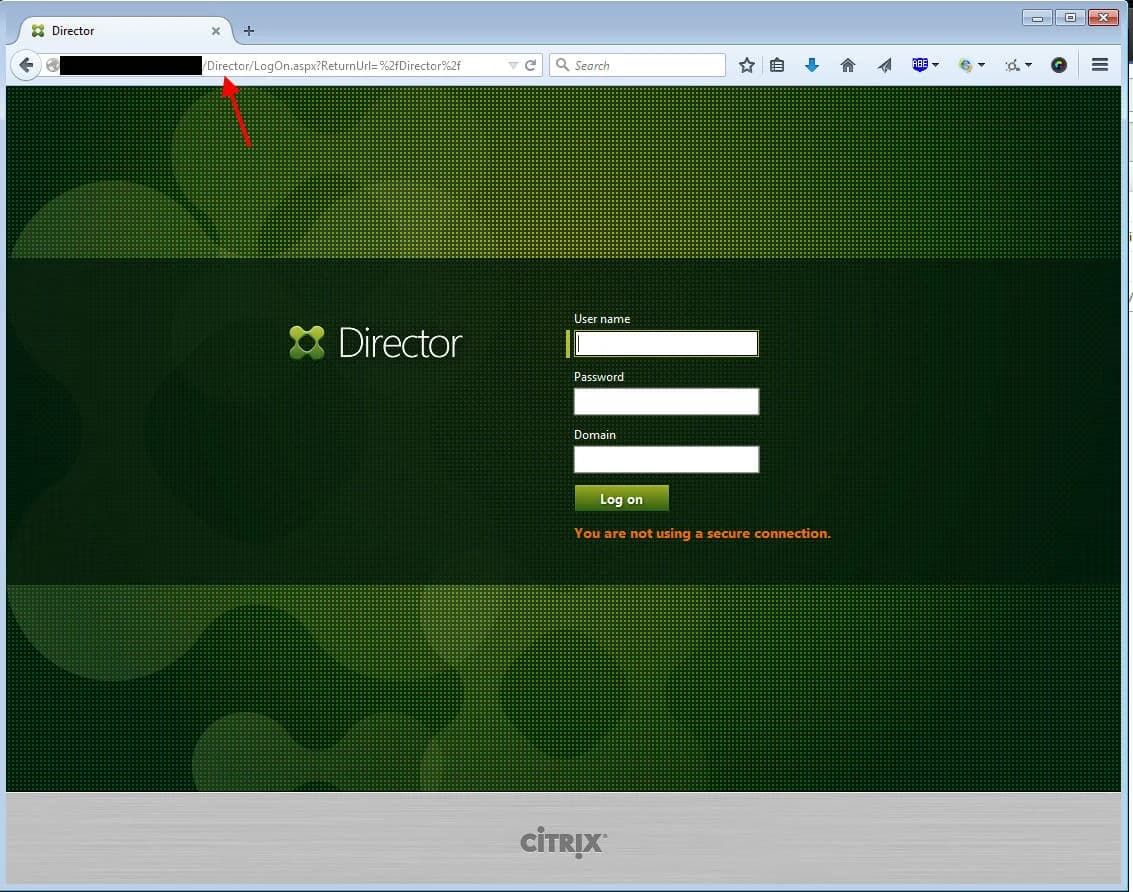Click the Director logo
This screenshot has height=892, width=1133.
[x=375, y=343]
